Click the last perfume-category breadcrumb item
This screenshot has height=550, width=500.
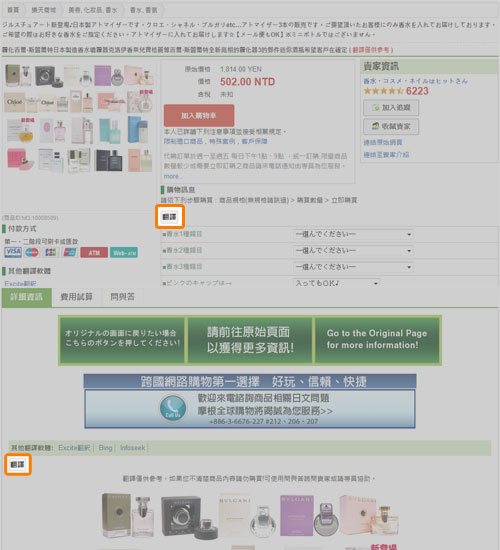144,10
